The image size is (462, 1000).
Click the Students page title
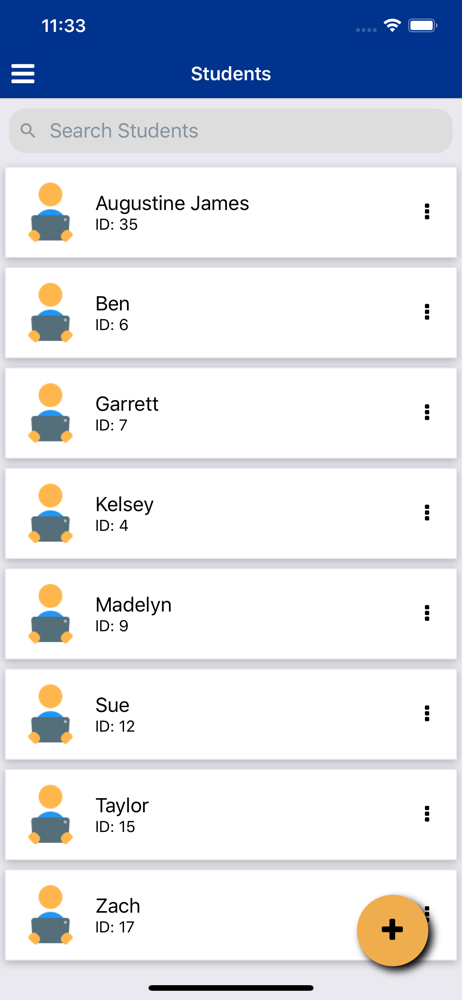click(x=231, y=74)
